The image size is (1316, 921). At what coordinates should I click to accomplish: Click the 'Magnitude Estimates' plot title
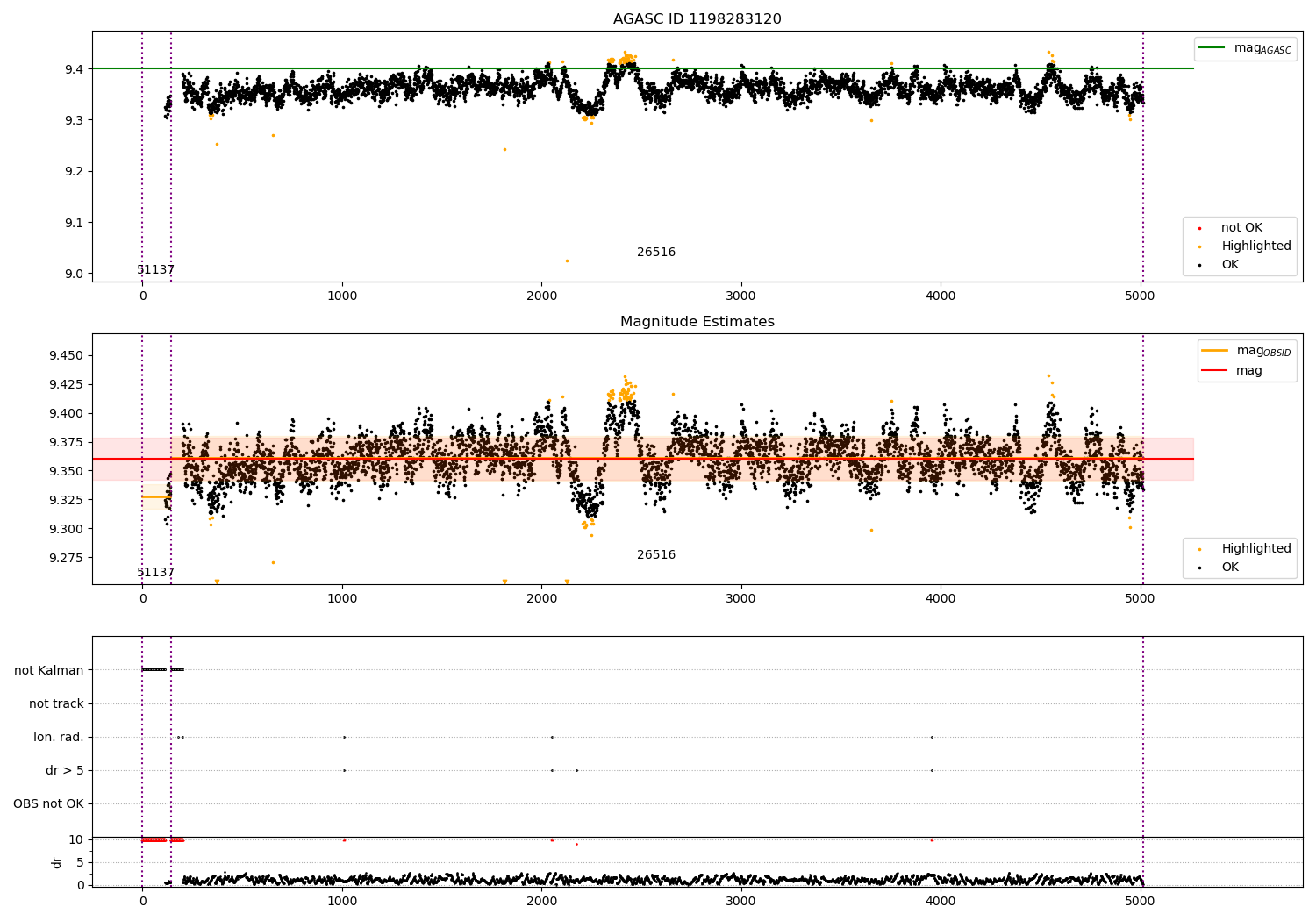click(x=697, y=322)
